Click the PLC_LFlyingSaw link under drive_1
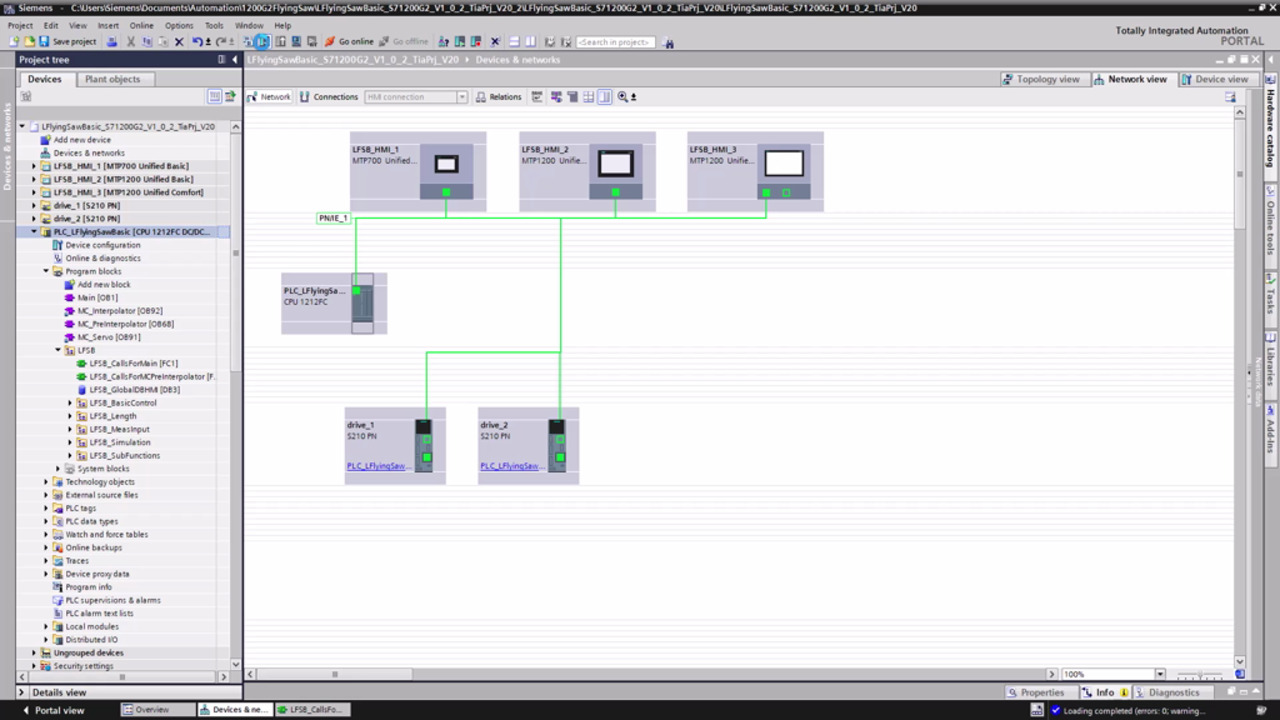 (376, 466)
